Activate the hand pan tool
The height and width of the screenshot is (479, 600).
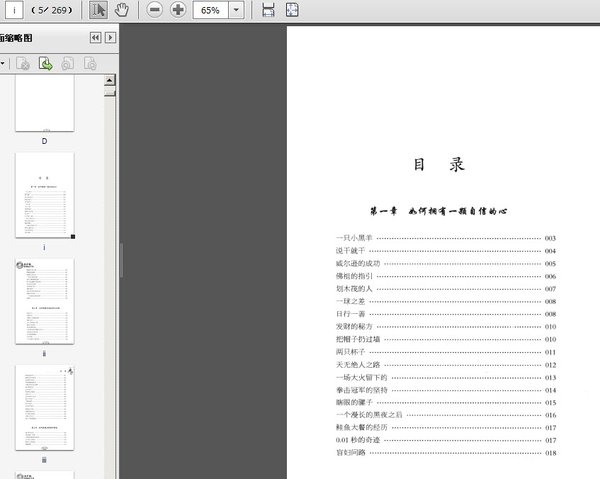coord(122,10)
